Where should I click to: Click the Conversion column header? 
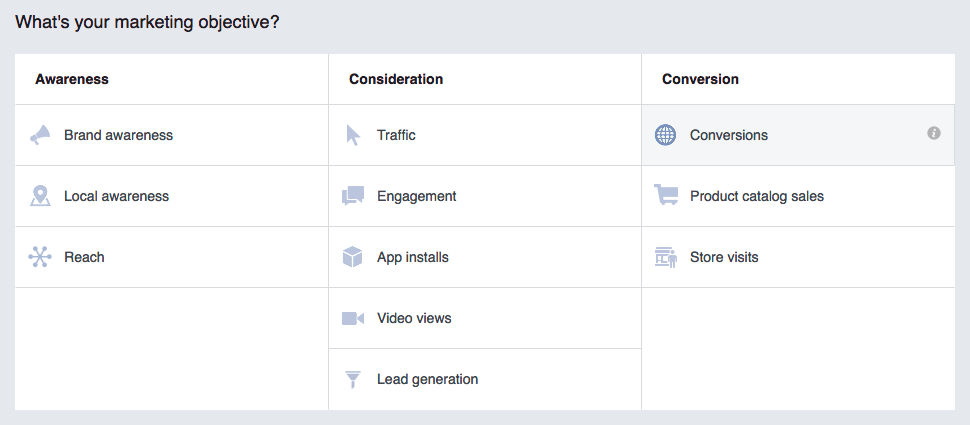tap(700, 79)
